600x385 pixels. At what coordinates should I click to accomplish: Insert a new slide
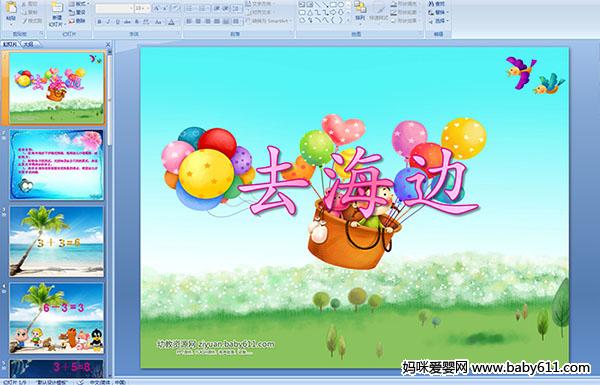[57, 14]
